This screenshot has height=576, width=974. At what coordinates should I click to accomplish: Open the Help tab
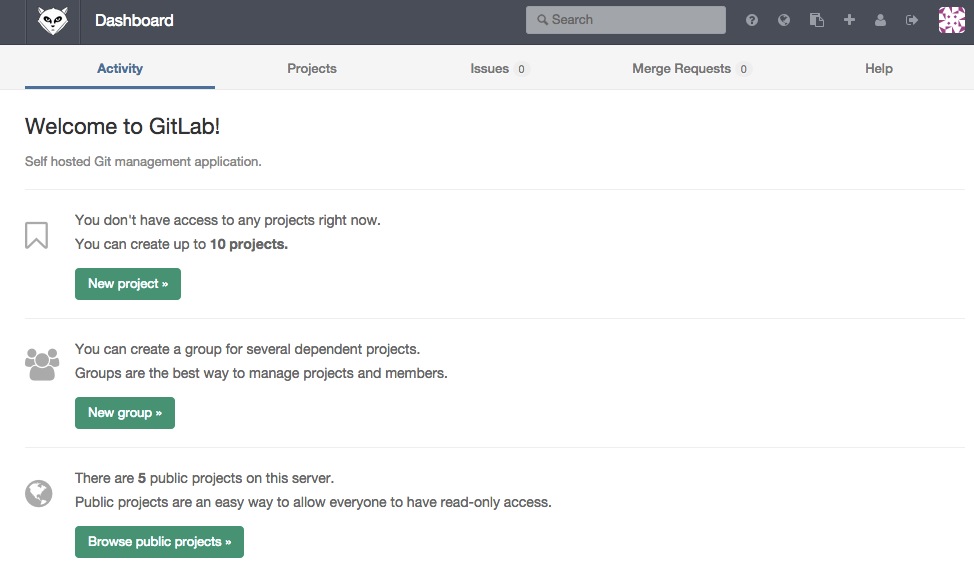coord(879,69)
